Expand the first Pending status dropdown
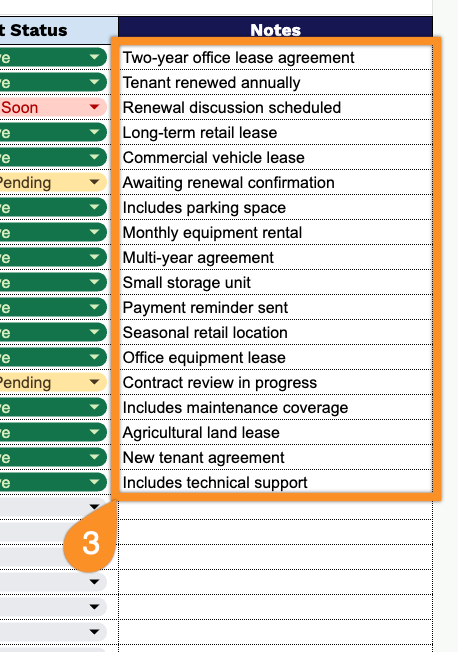458x652 pixels. click(94, 182)
